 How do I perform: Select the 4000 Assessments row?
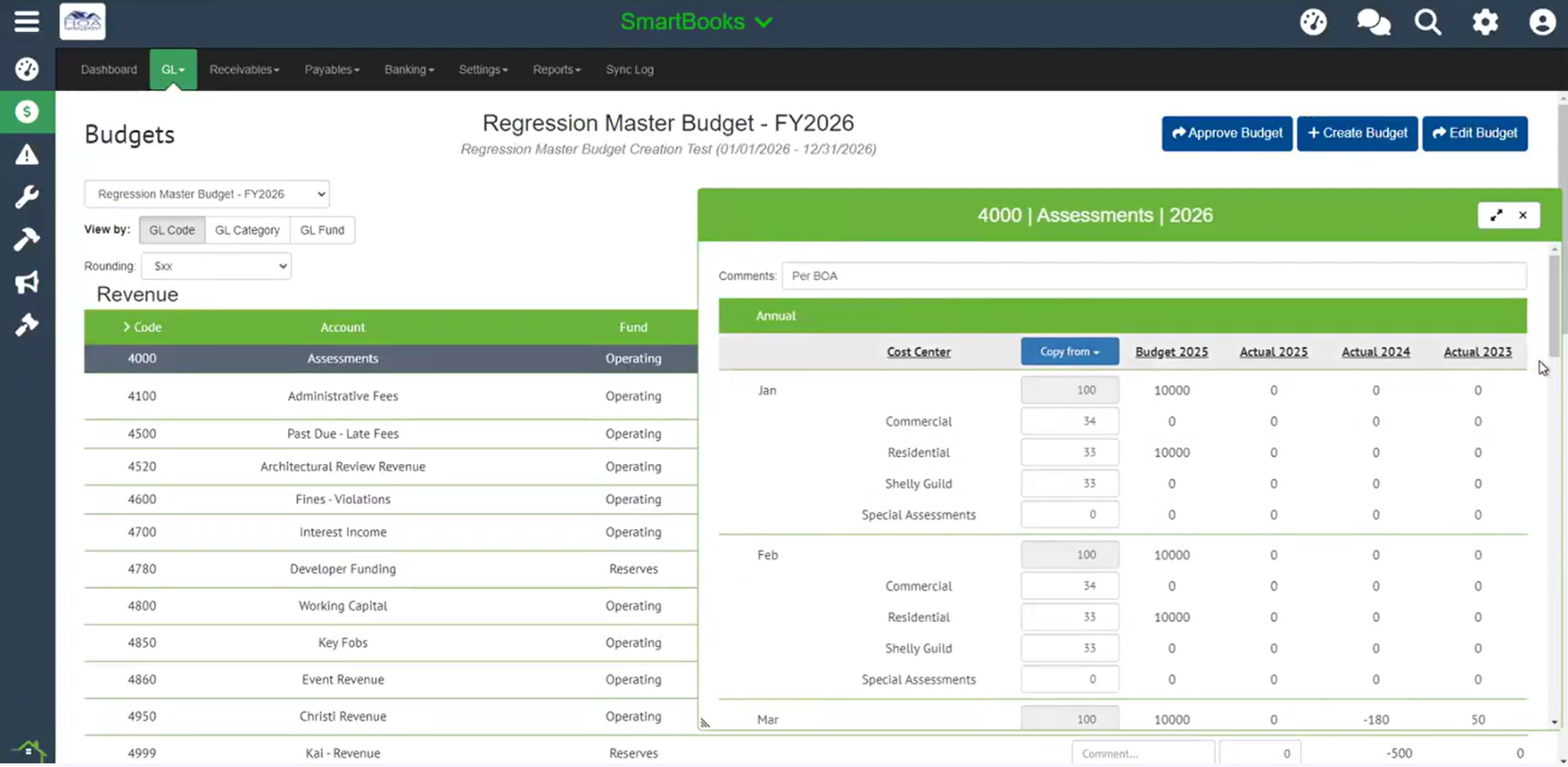click(x=391, y=358)
